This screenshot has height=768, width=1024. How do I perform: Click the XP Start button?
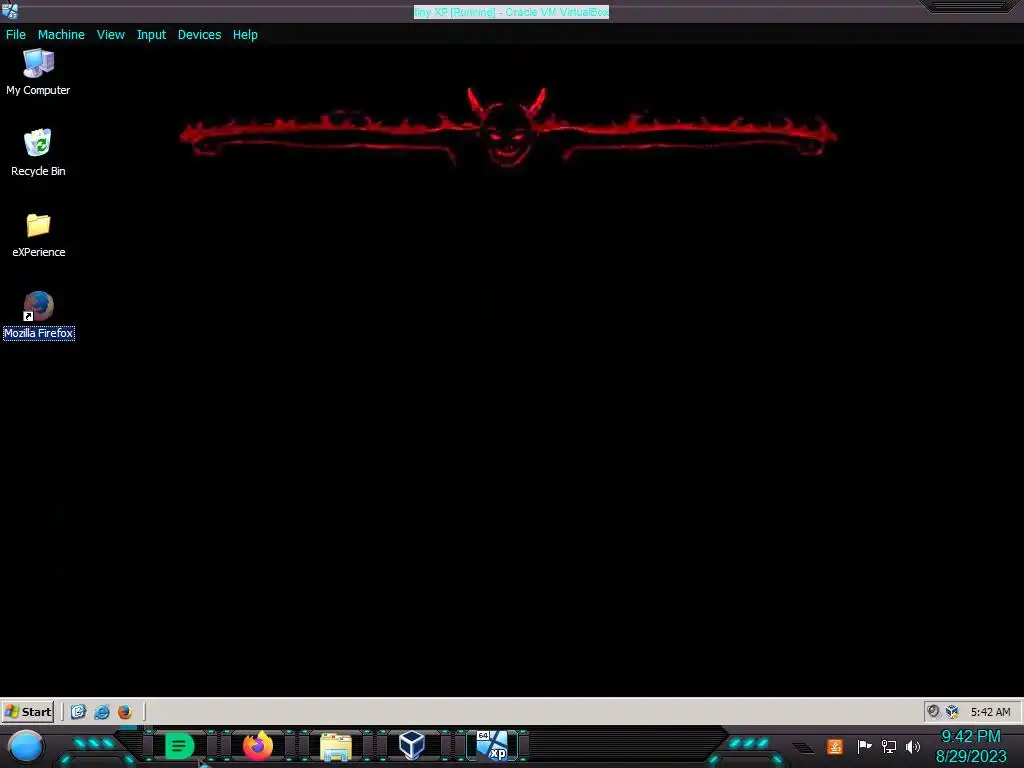27,712
